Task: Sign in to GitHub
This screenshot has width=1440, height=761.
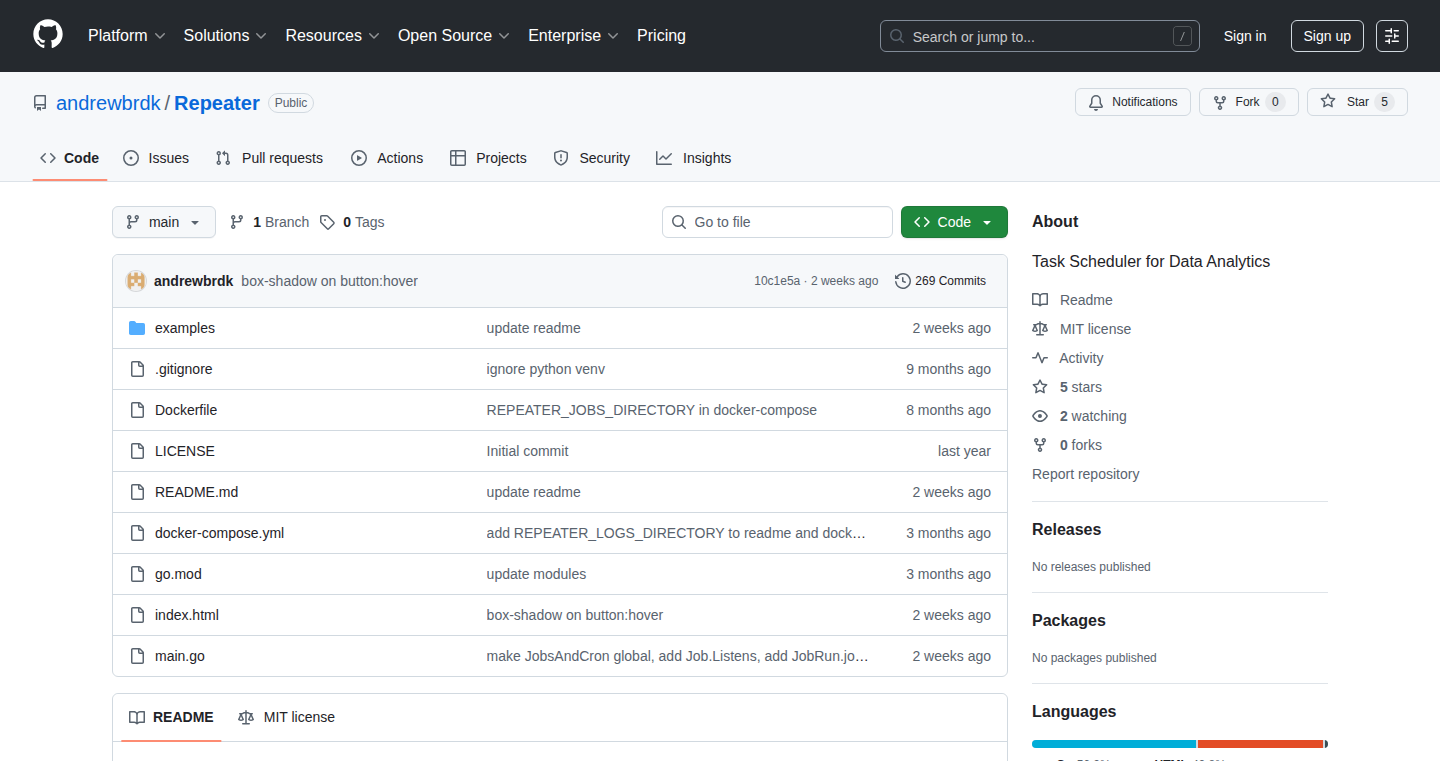Action: tap(1245, 36)
